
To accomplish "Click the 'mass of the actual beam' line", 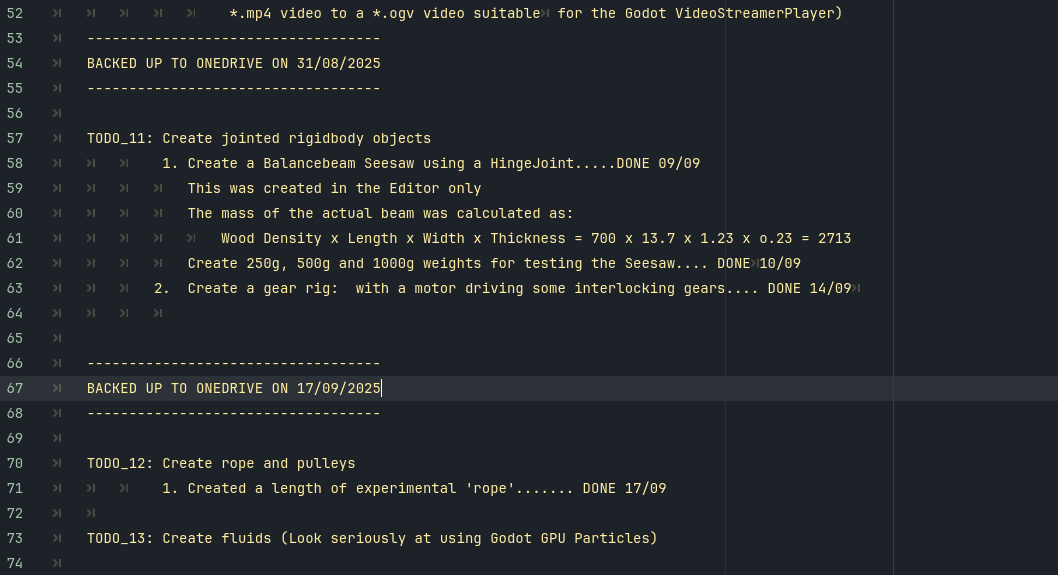I will click(x=380, y=213).
